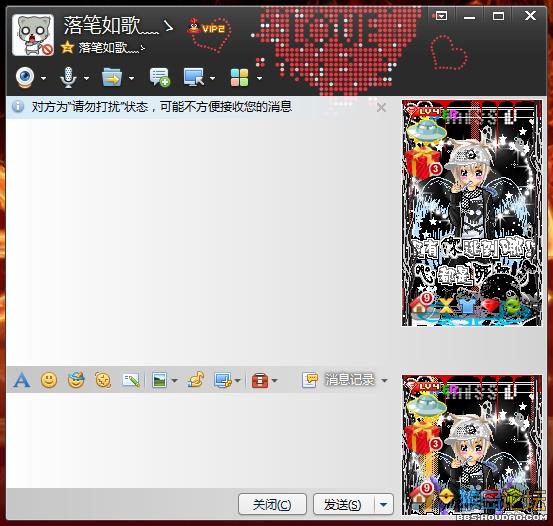This screenshot has width=553, height=526.
Task: Open video call options dropdown arrow
Action: (43, 78)
